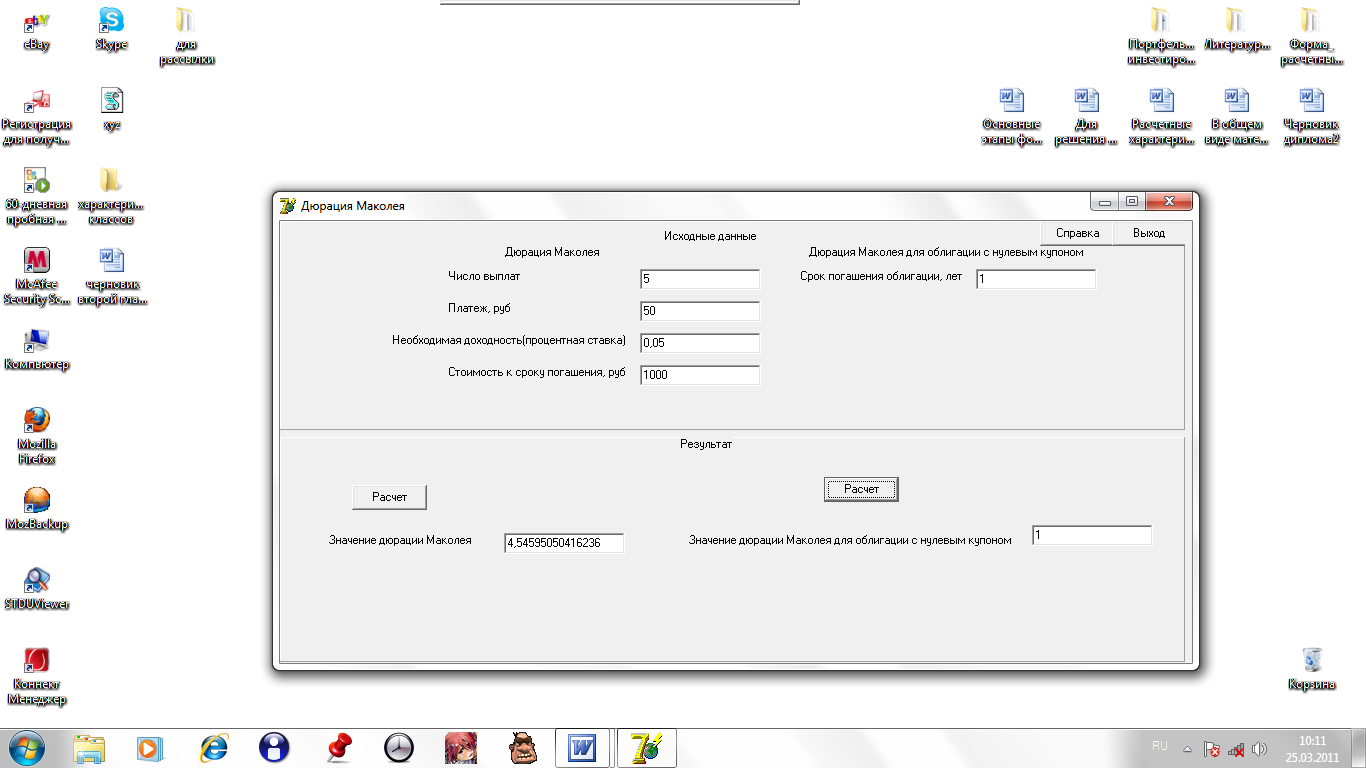This screenshot has width=1366, height=768.
Task: Open the Skype desktop shortcut
Action: click(111, 29)
